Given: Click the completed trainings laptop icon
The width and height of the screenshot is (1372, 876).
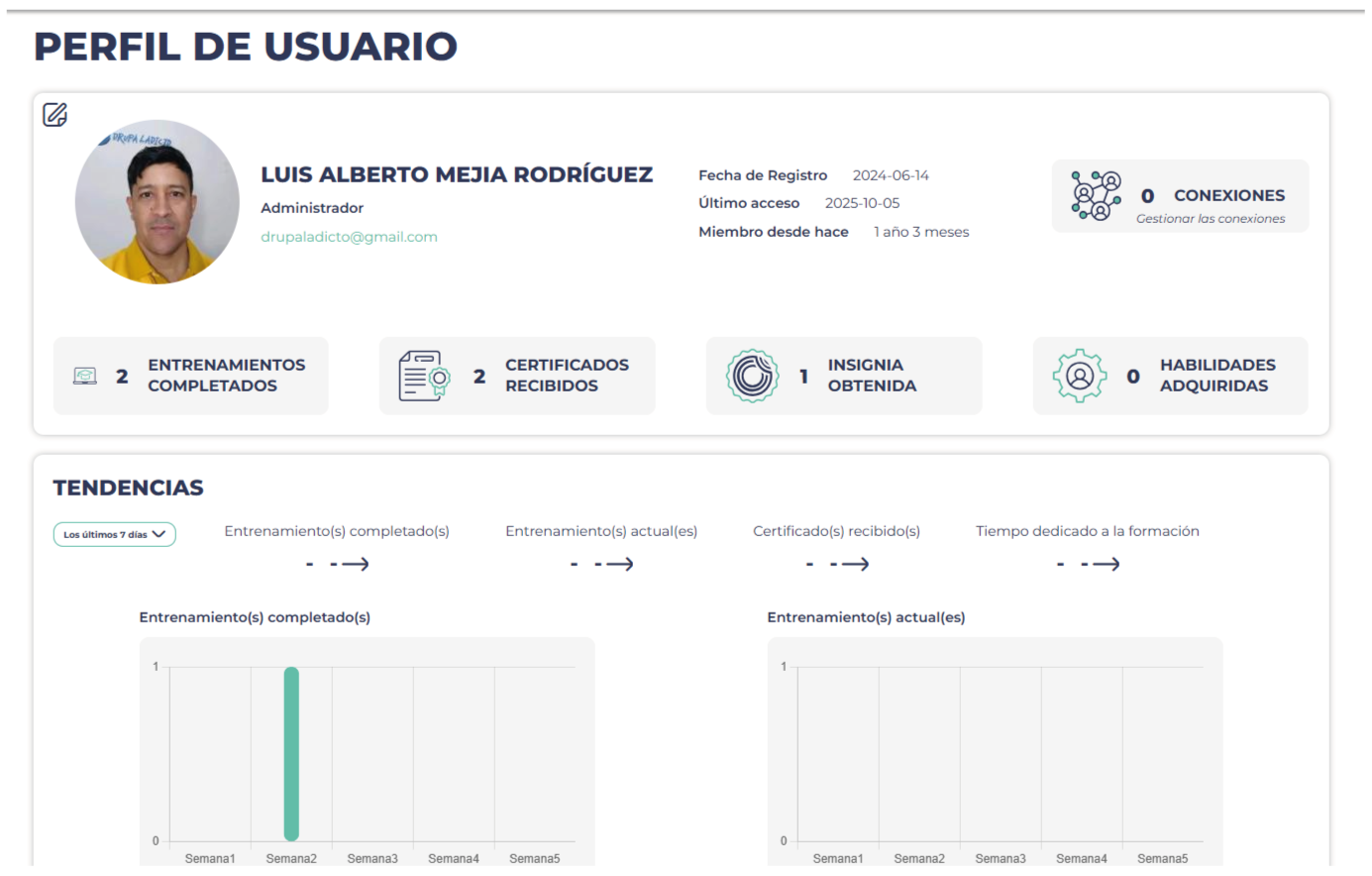Looking at the screenshot, I should click(85, 377).
